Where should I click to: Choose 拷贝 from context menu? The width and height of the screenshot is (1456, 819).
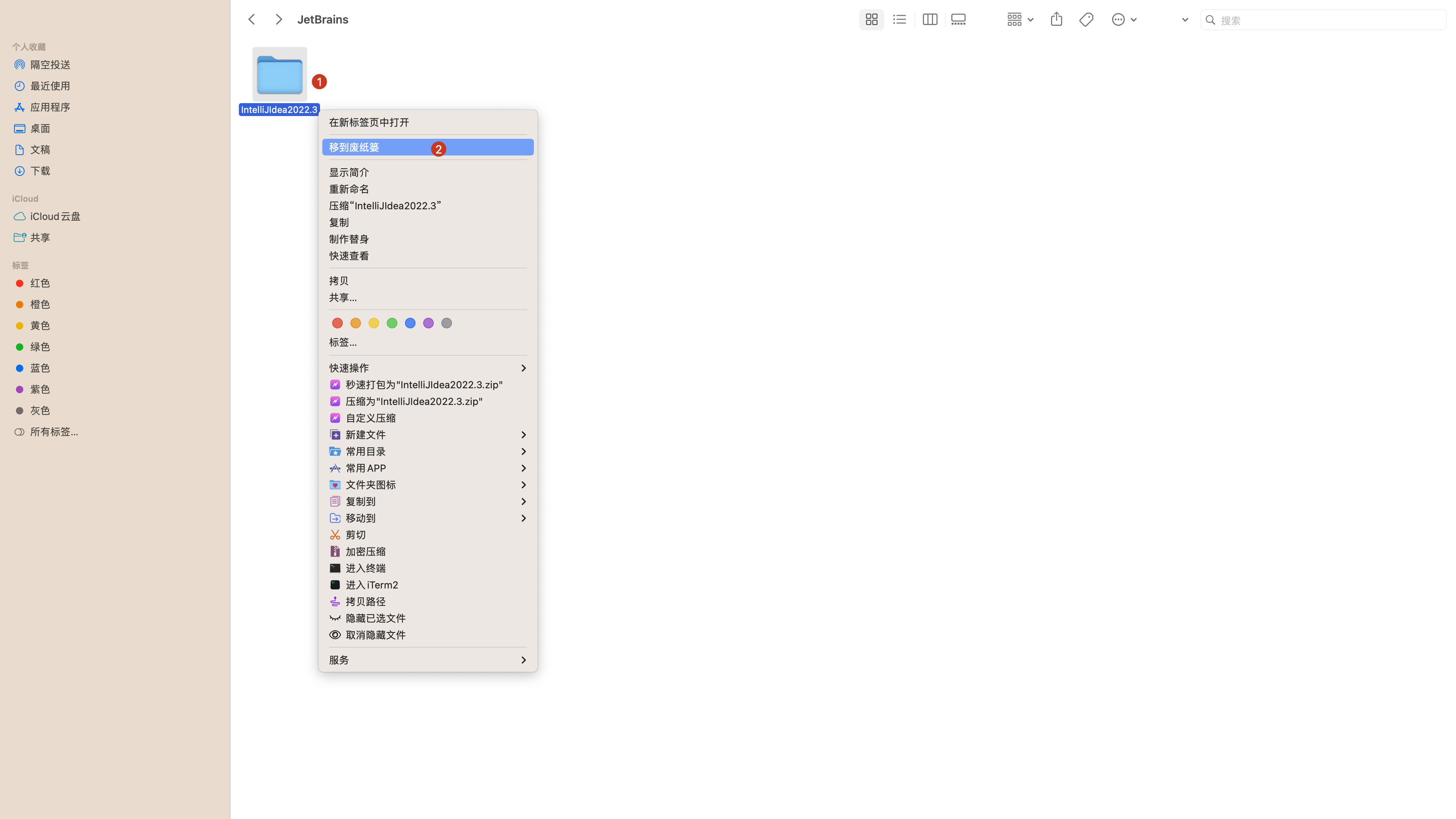tap(428, 281)
